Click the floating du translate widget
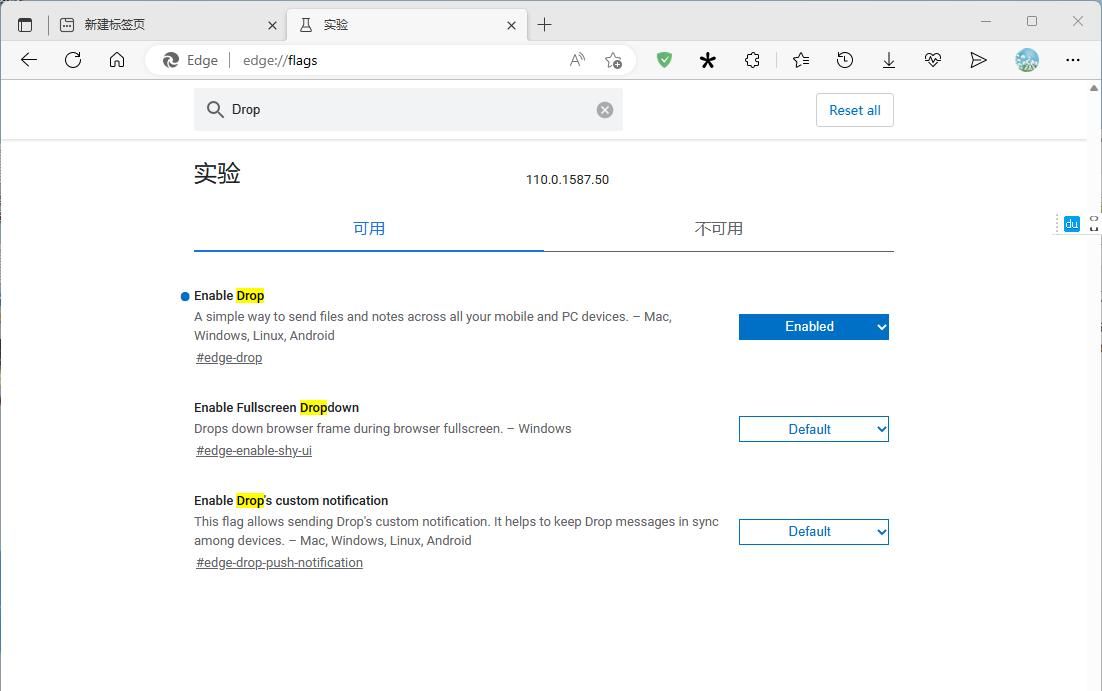This screenshot has width=1102, height=691. [1070, 224]
